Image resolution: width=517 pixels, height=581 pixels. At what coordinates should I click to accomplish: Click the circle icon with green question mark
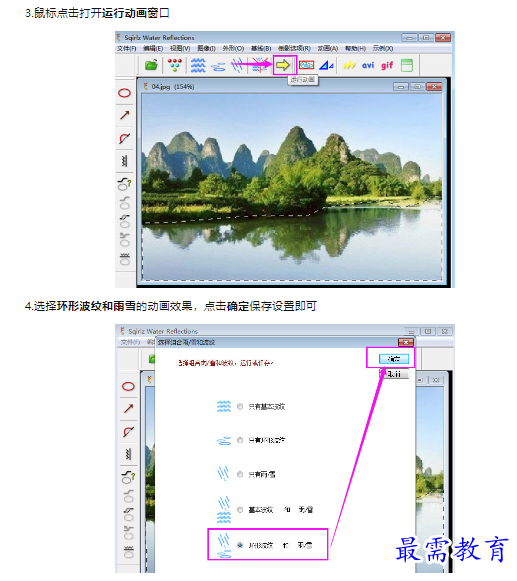pyautogui.click(x=125, y=184)
